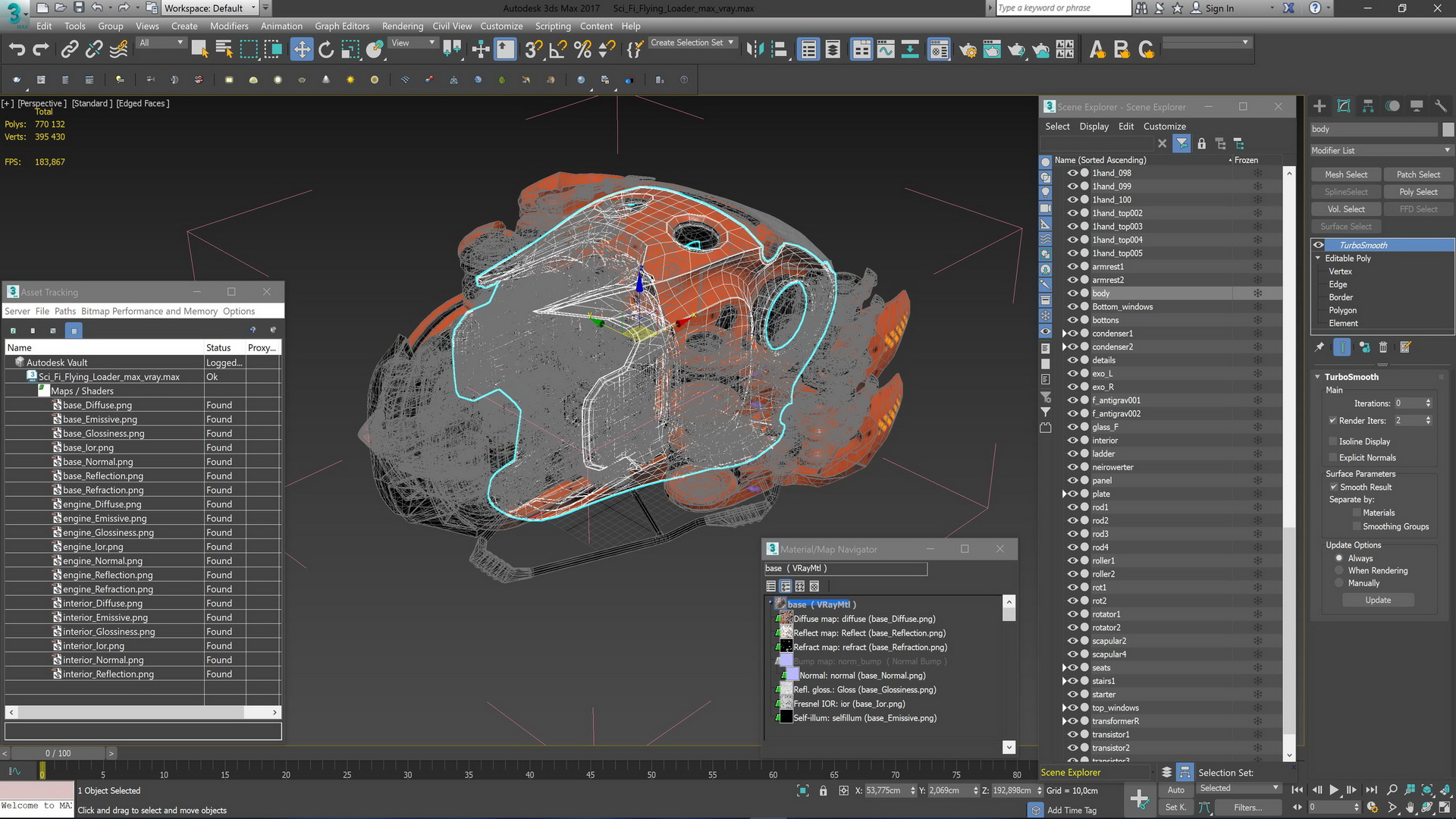Select the Select and Rotate tool
Screen dimensions: 1456x819
(x=326, y=50)
